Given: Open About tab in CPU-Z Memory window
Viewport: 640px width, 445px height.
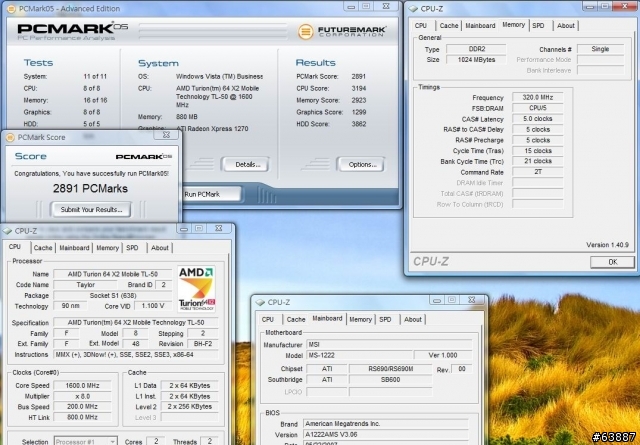Looking at the screenshot, I should tap(566, 25).
